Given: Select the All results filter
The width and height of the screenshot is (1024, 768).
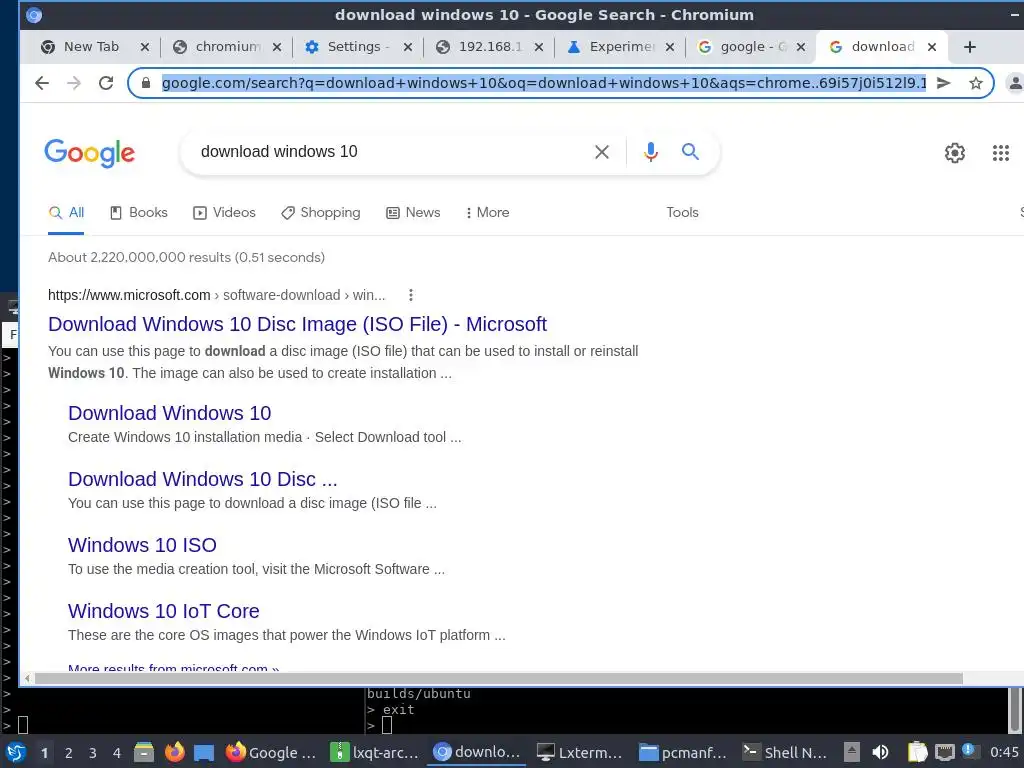Looking at the screenshot, I should point(66,213).
